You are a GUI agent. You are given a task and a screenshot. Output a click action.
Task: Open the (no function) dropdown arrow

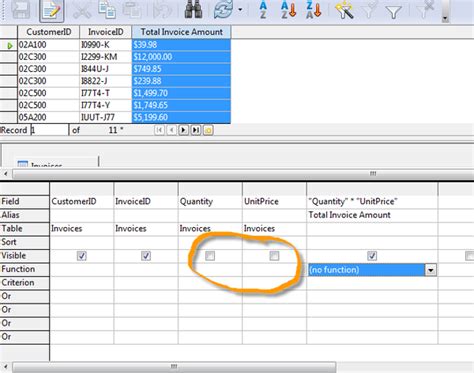tap(430, 270)
